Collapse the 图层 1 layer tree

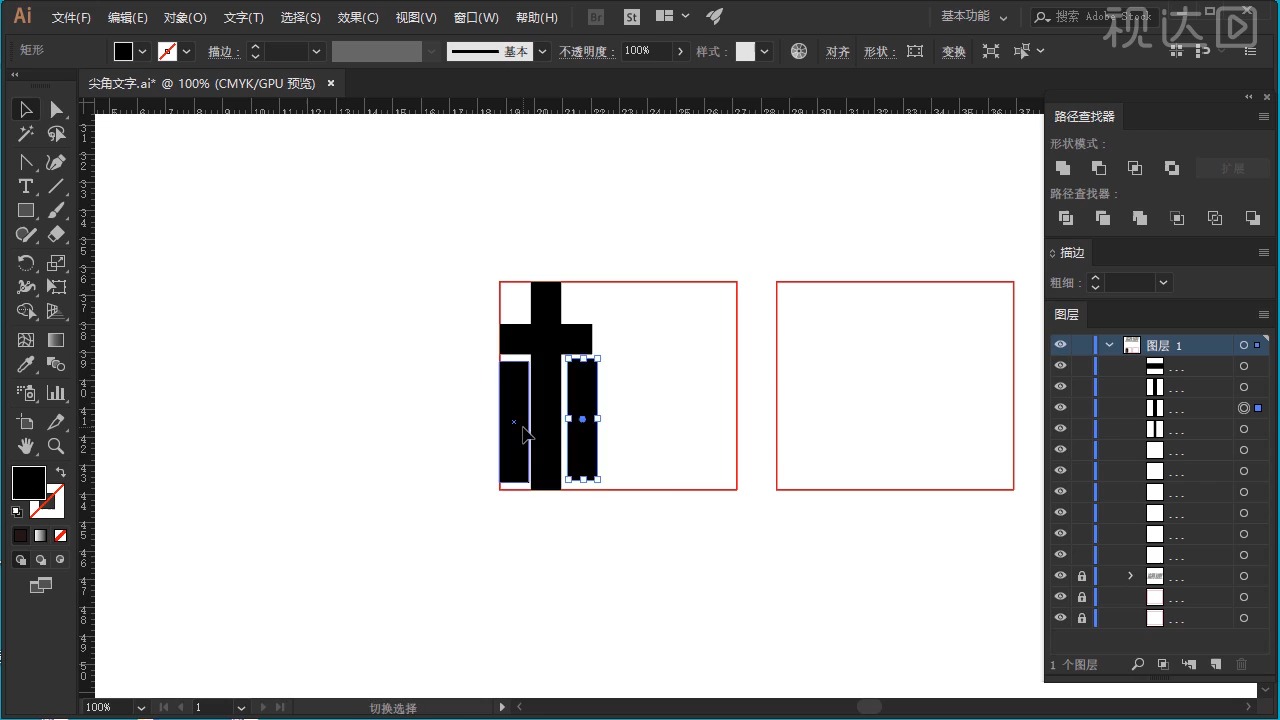pyautogui.click(x=1109, y=345)
